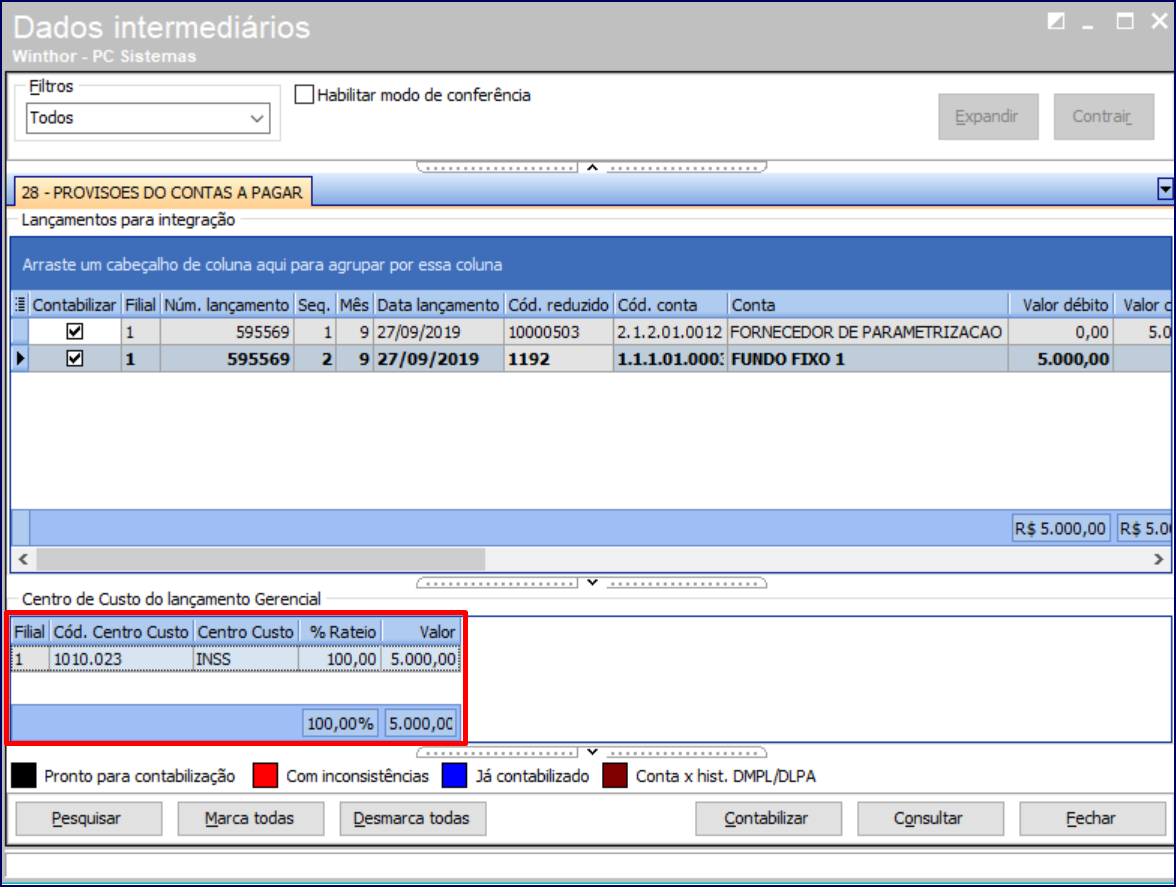Click the Expandir button
1176x887 pixels.
[x=988, y=116]
